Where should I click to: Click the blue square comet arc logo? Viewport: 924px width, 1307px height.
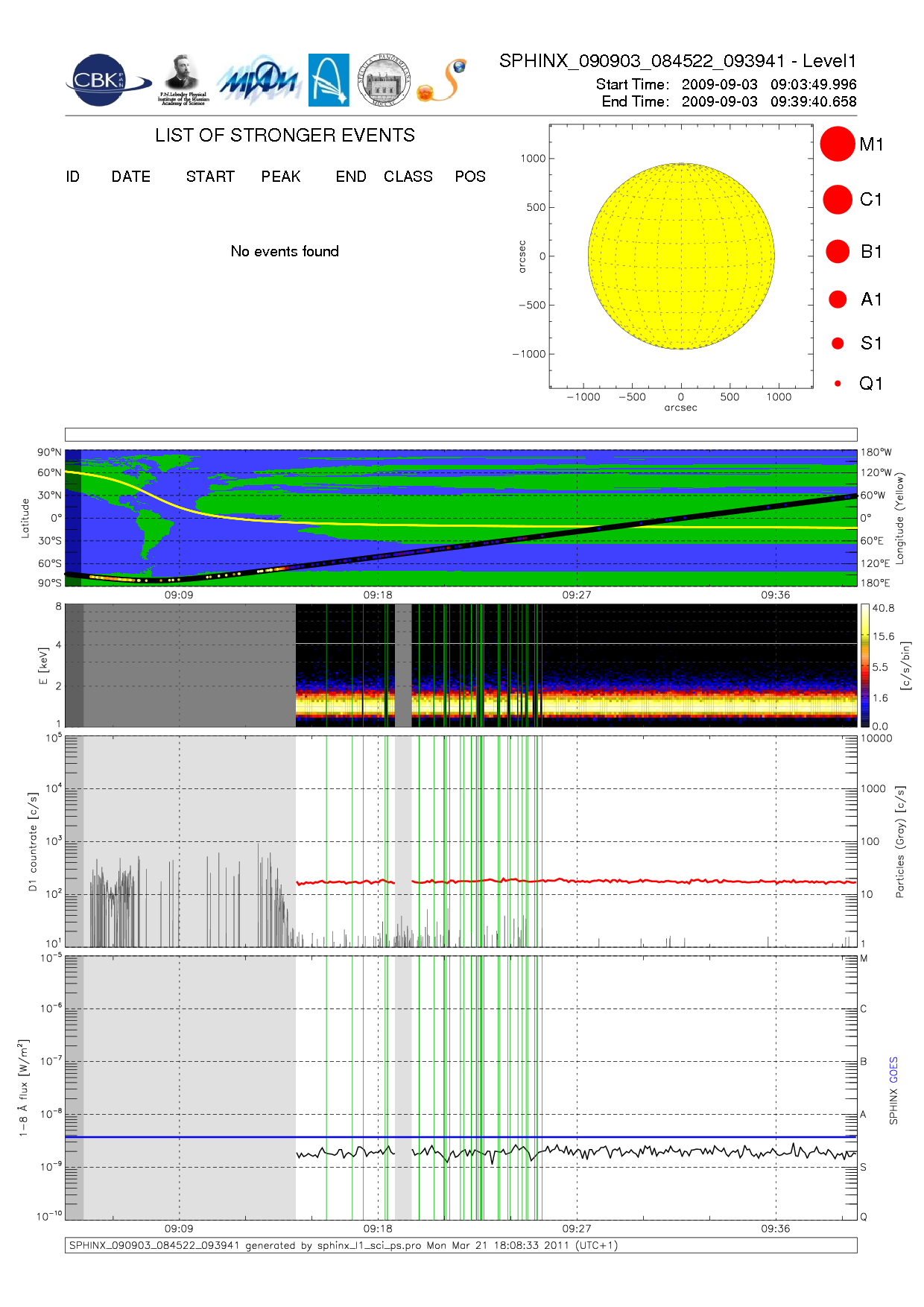click(x=329, y=80)
